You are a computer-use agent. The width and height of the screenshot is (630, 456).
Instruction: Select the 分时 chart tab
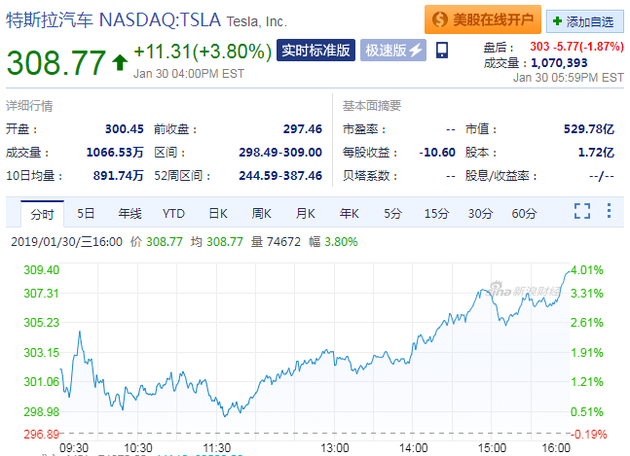pos(42,214)
